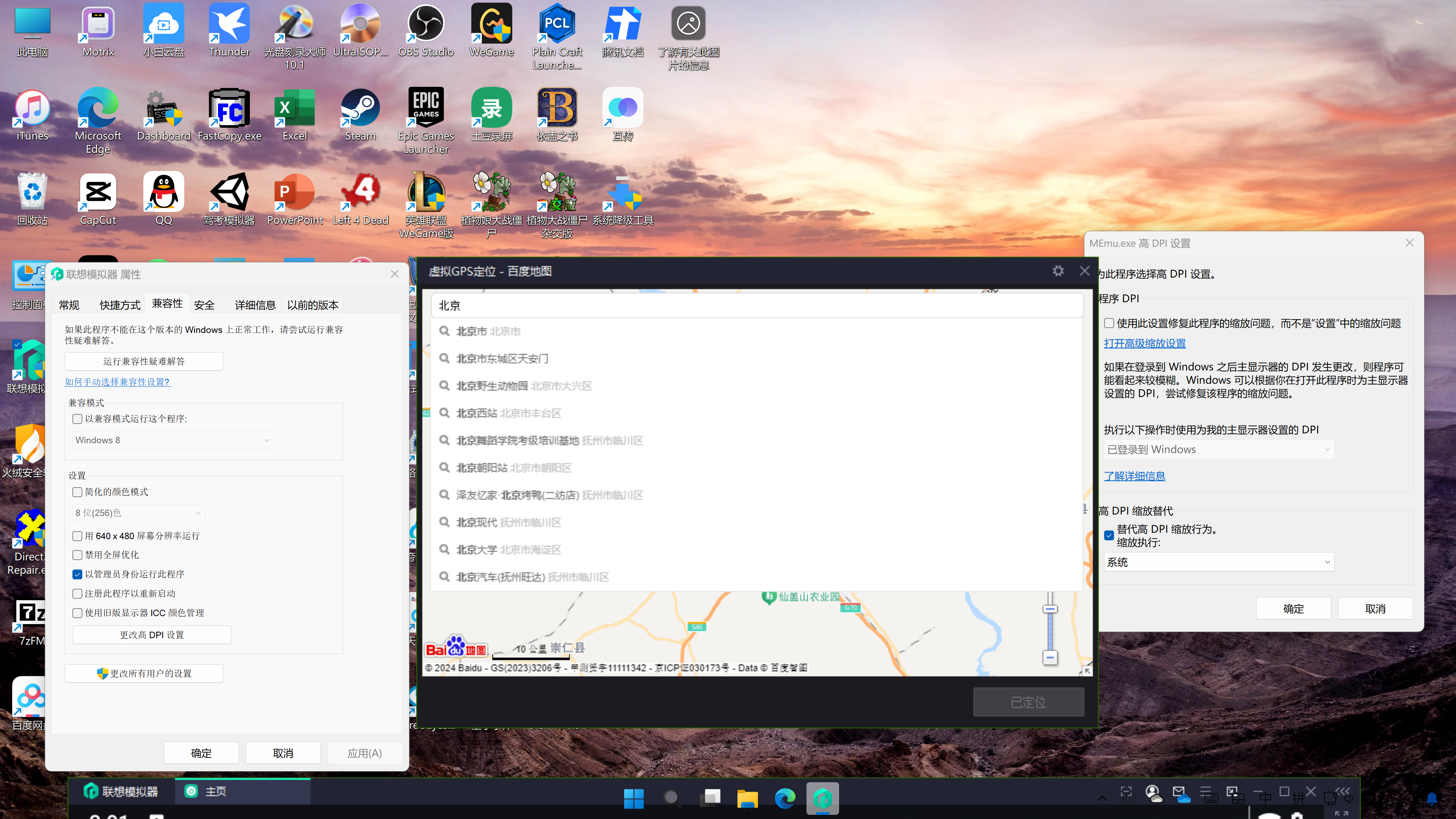Image resolution: width=1456 pixels, height=819 pixels.
Task: Enable 简化的颜色模式 checkbox
Action: (x=77, y=492)
